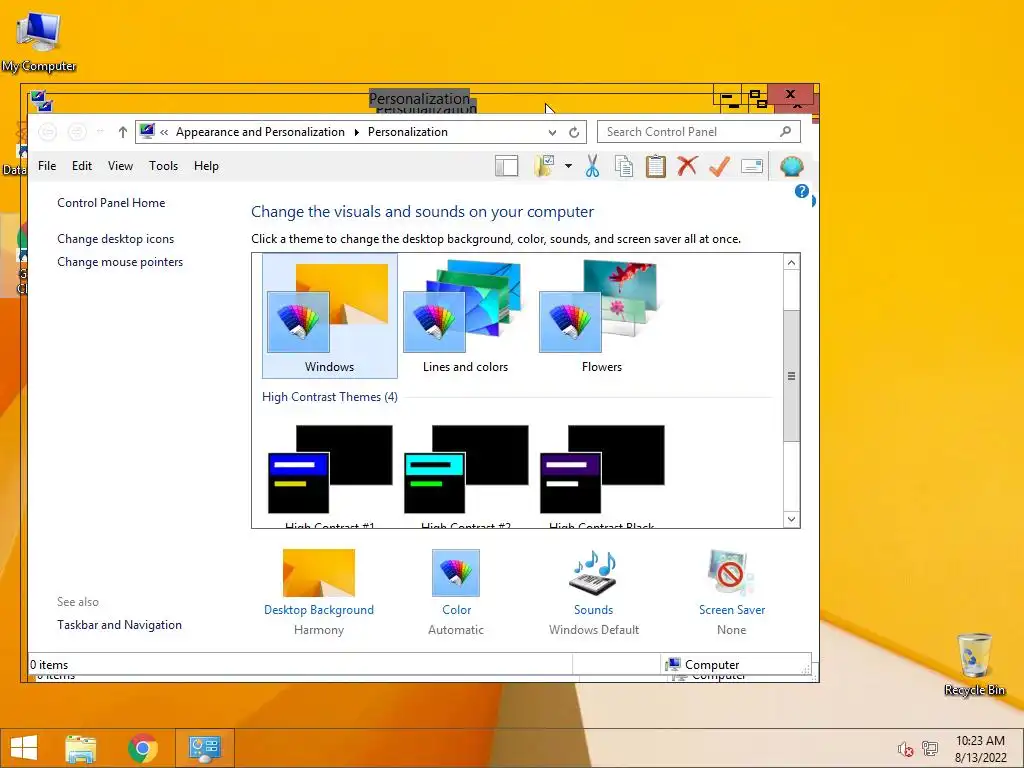
Task: Click the Back navigation arrow
Action: click(x=47, y=132)
